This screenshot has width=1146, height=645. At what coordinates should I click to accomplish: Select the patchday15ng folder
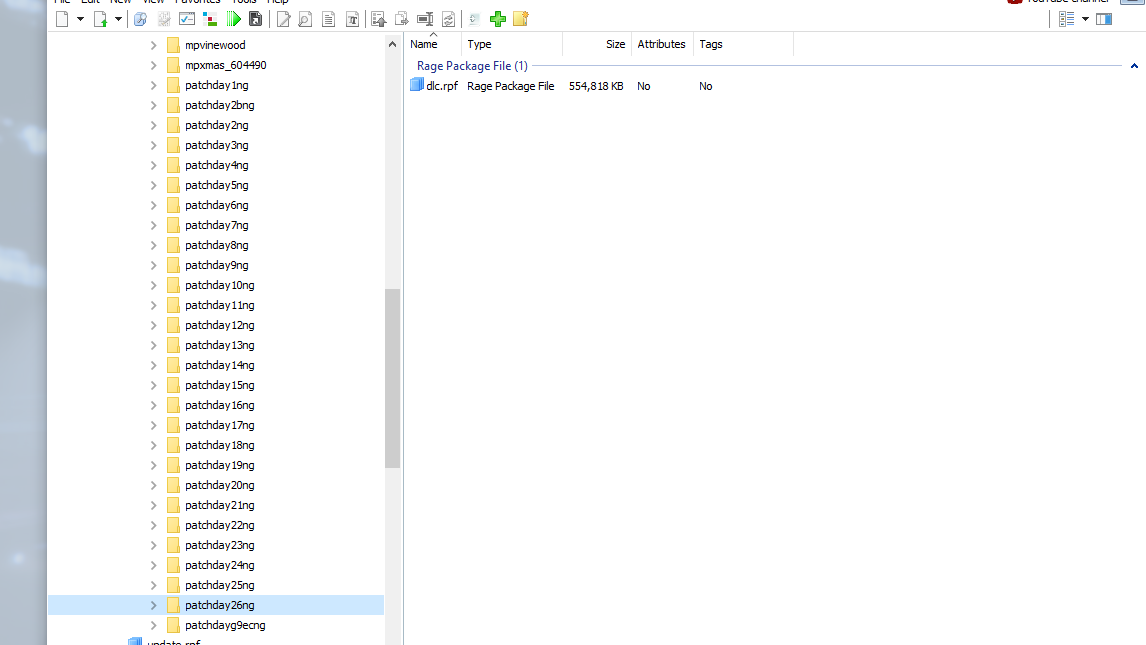(219, 385)
